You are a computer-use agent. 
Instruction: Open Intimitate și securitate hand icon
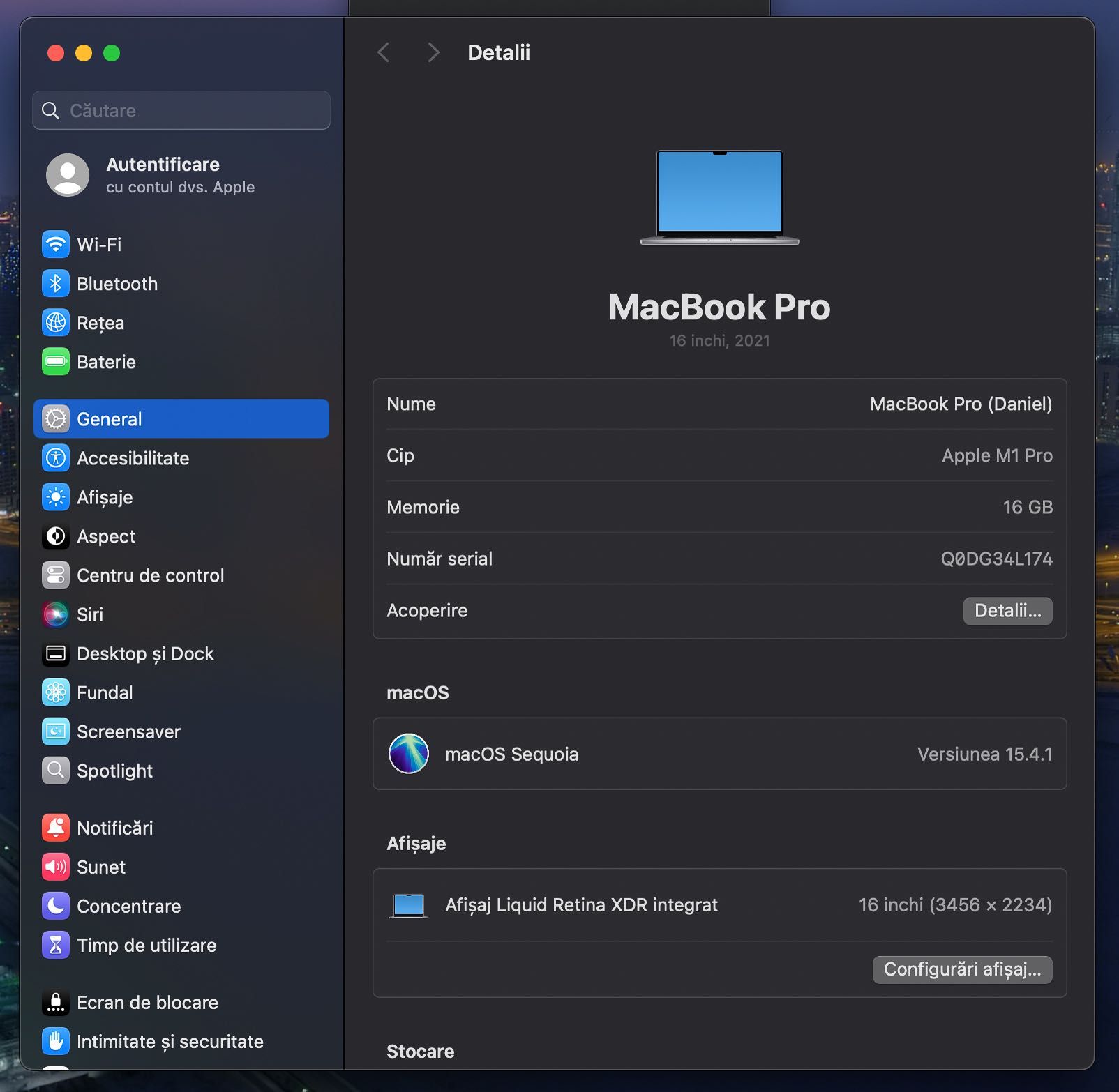pos(56,1041)
